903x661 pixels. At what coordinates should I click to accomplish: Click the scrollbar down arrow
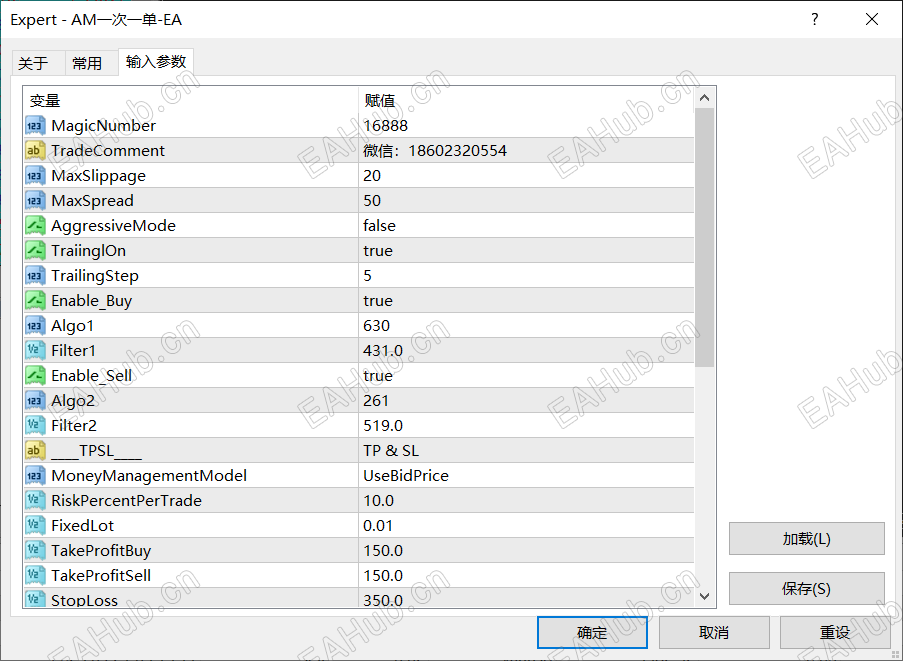704,597
